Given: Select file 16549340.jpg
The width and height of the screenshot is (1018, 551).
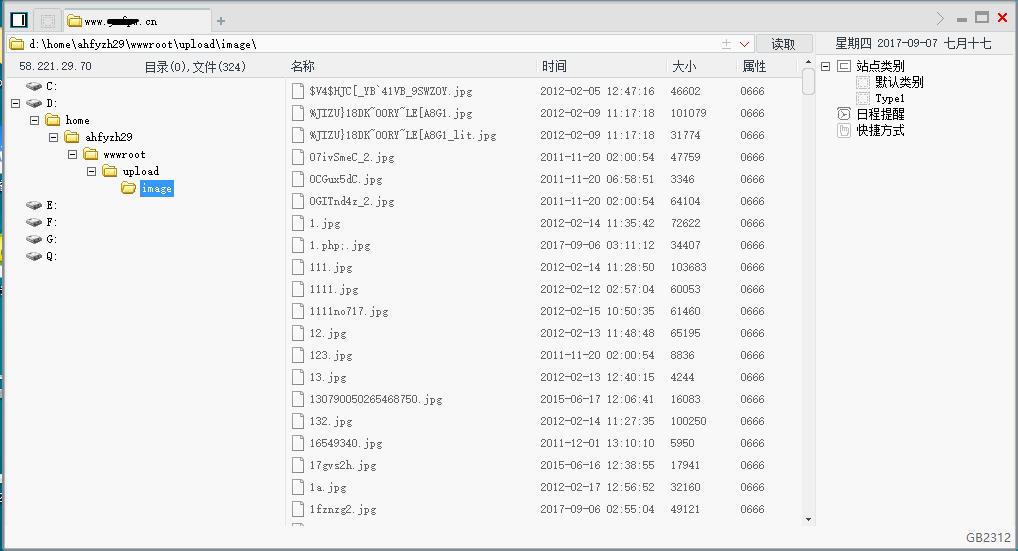Looking at the screenshot, I should coord(346,443).
